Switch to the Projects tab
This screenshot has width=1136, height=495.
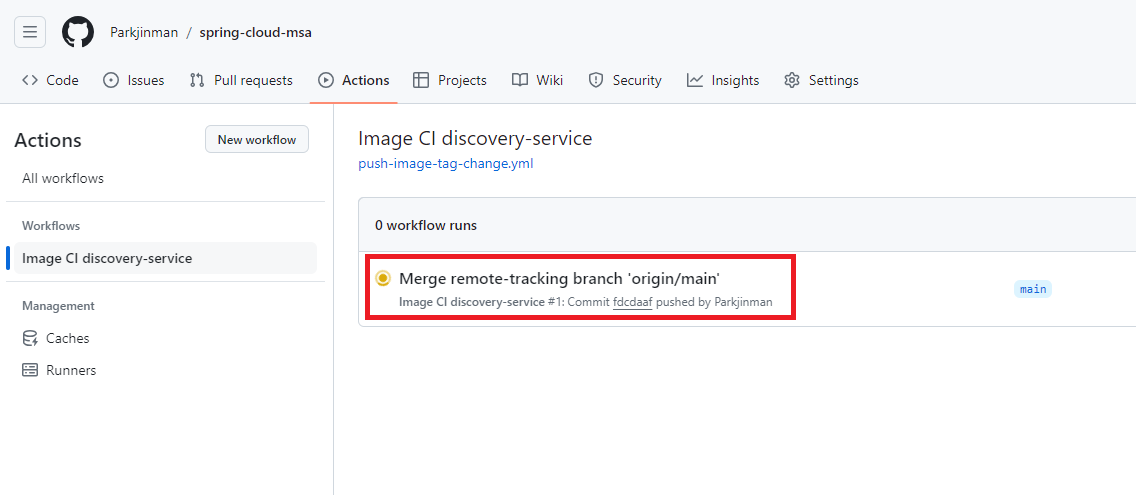[x=449, y=80]
